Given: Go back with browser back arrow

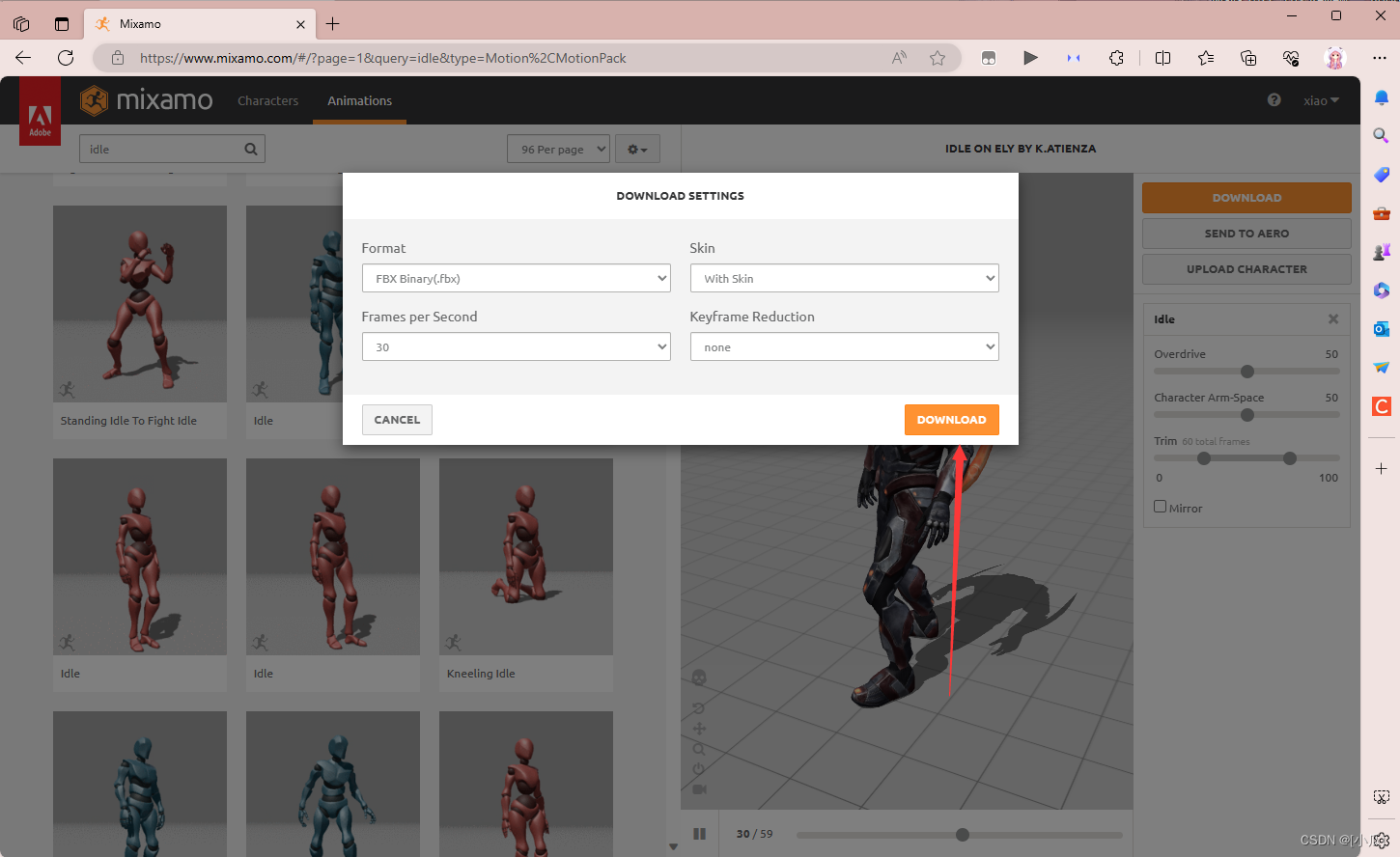Looking at the screenshot, I should pyautogui.click(x=23, y=58).
